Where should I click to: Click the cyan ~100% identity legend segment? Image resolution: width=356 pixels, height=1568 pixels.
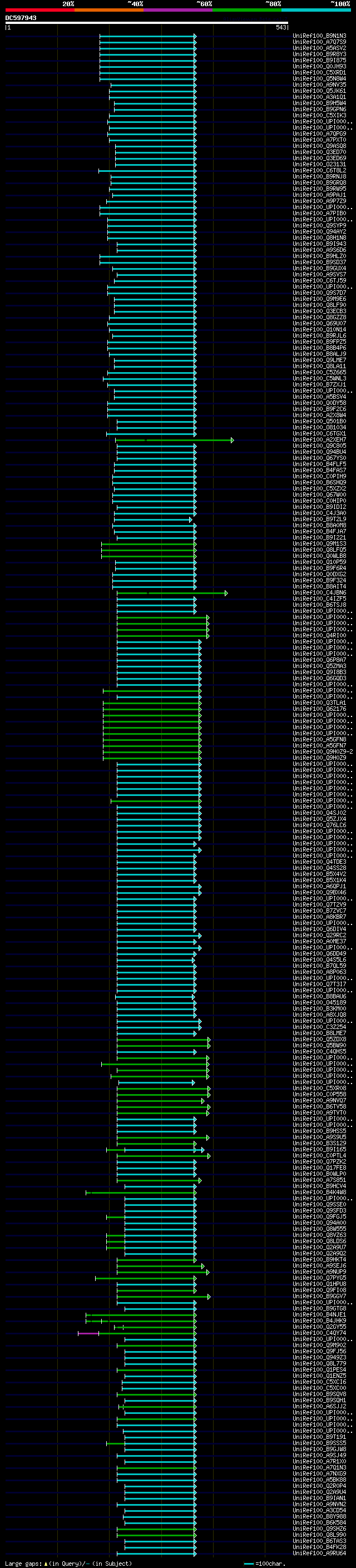(316, 10)
